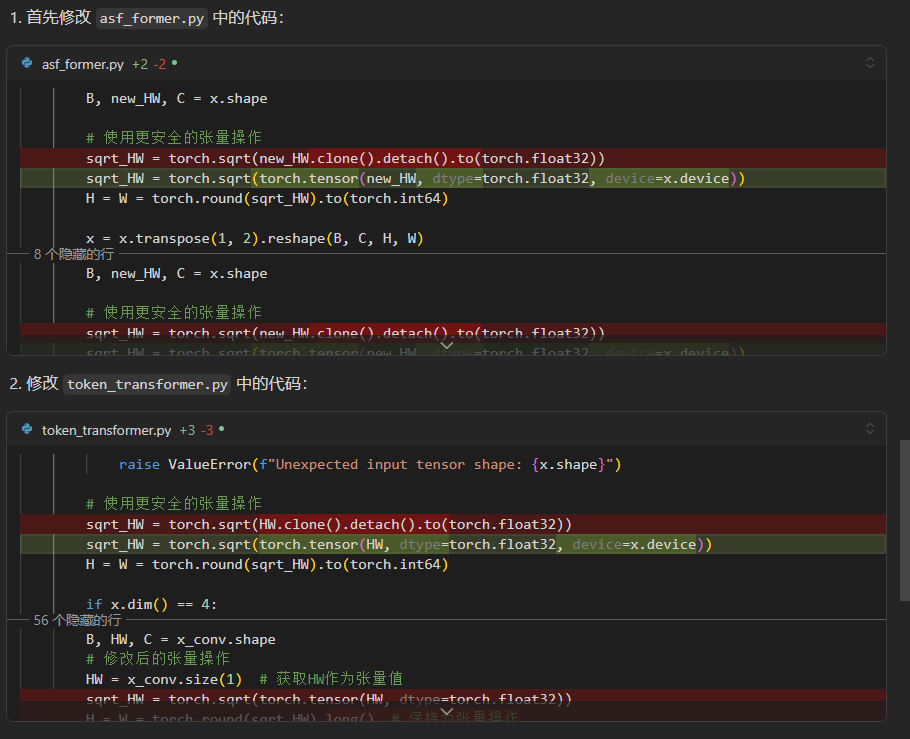Expand the asf_former.py diff with bottom chevron
The image size is (910, 739).
[447, 345]
